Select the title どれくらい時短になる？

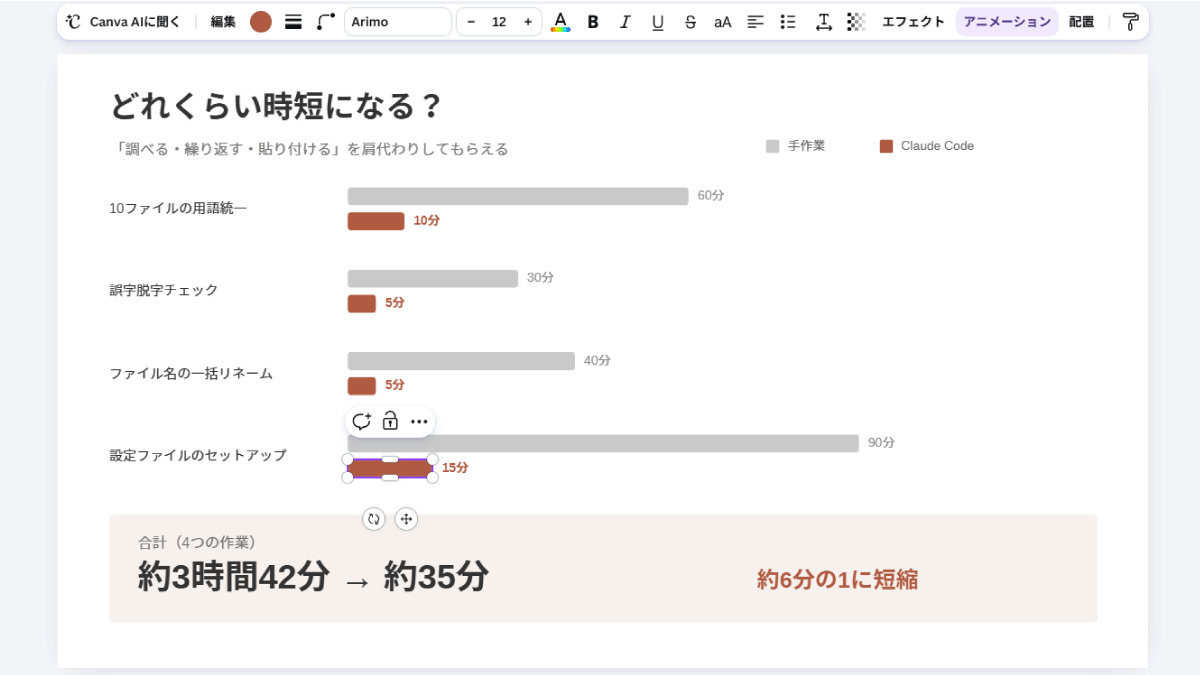click(276, 106)
